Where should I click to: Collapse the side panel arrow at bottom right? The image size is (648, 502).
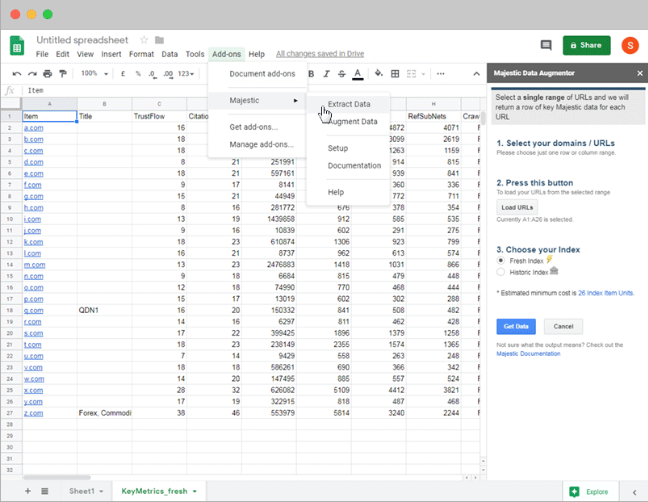(634, 492)
